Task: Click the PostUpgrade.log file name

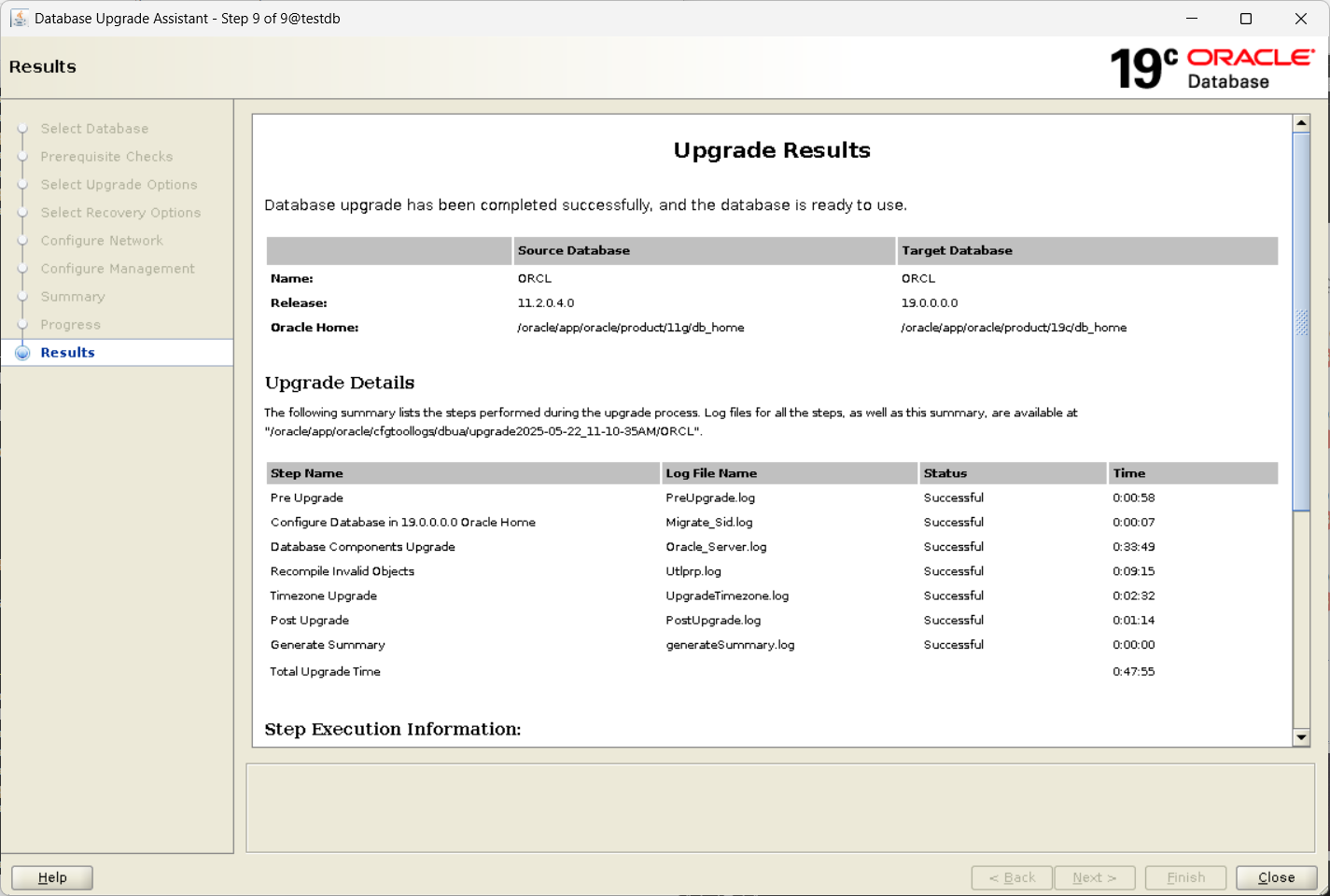Action: (x=713, y=621)
